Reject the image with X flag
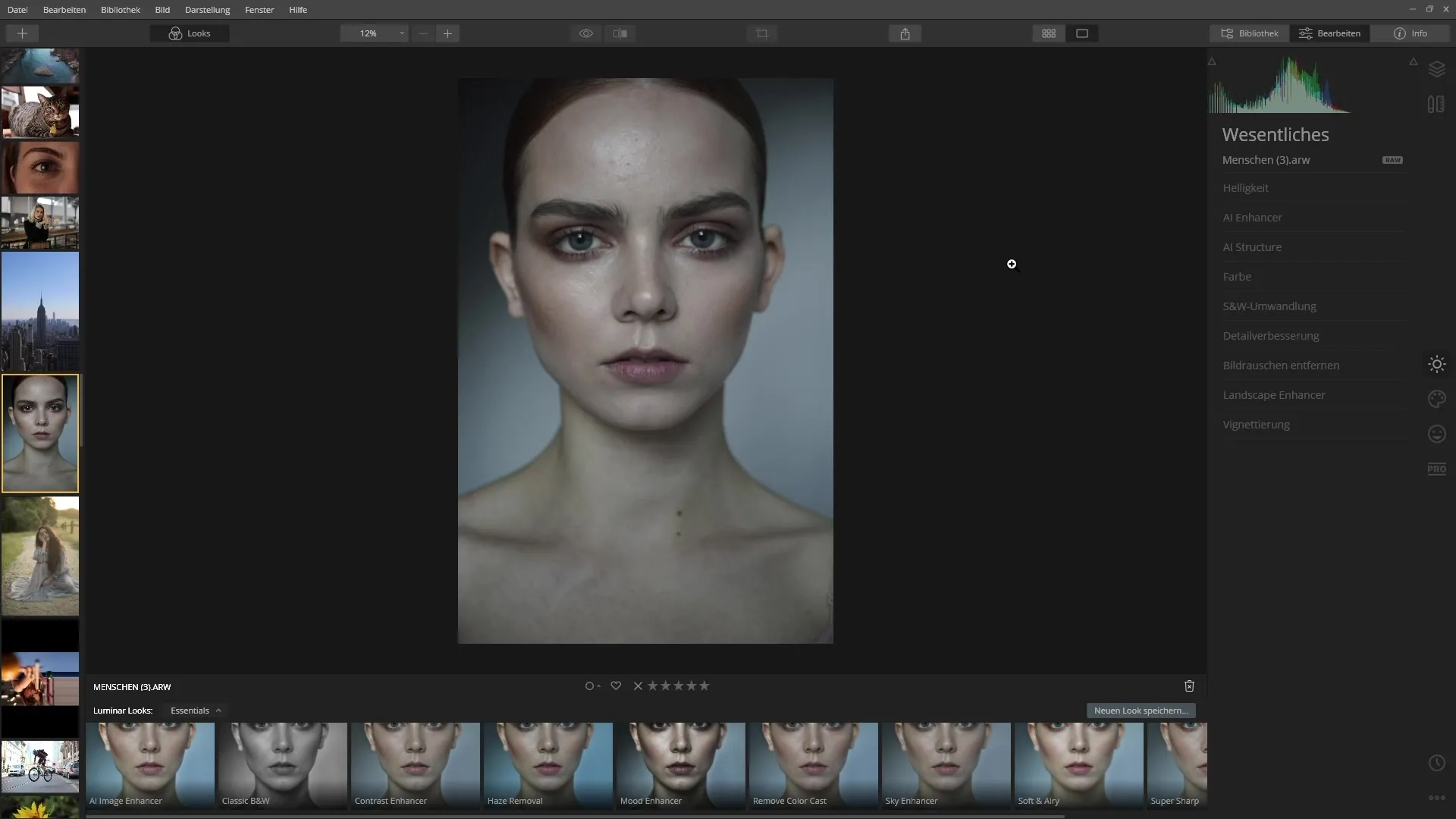The width and height of the screenshot is (1456, 819). click(x=638, y=686)
